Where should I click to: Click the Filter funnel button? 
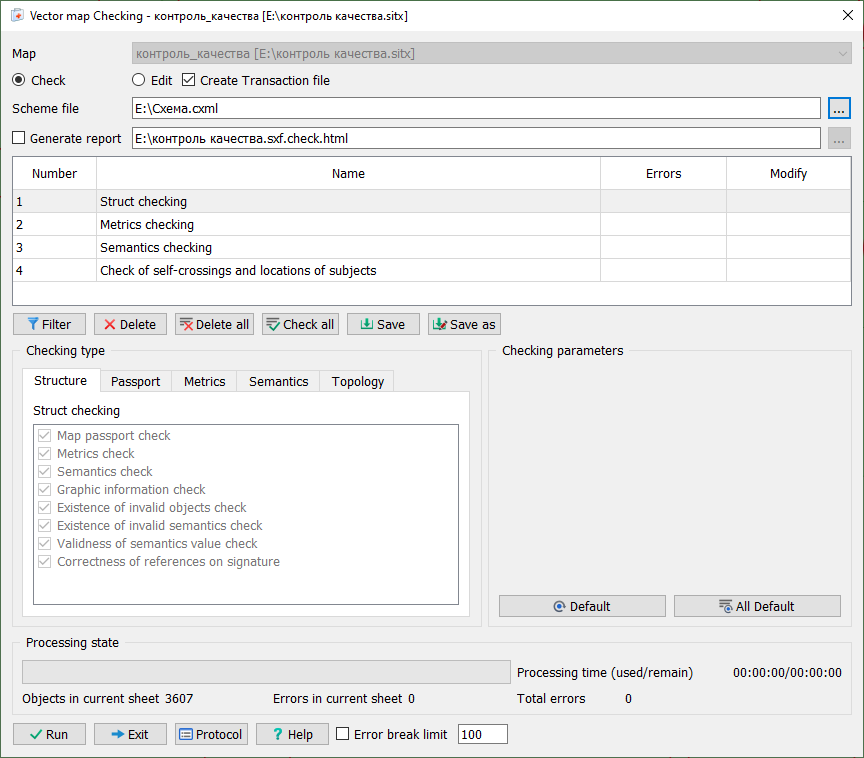click(49, 324)
